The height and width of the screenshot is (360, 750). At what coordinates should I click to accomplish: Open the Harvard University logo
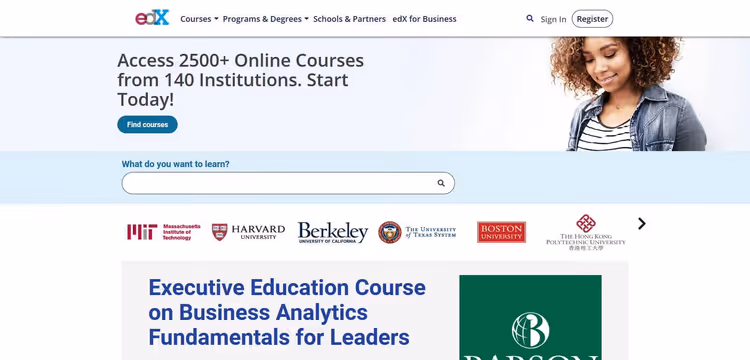click(x=248, y=232)
